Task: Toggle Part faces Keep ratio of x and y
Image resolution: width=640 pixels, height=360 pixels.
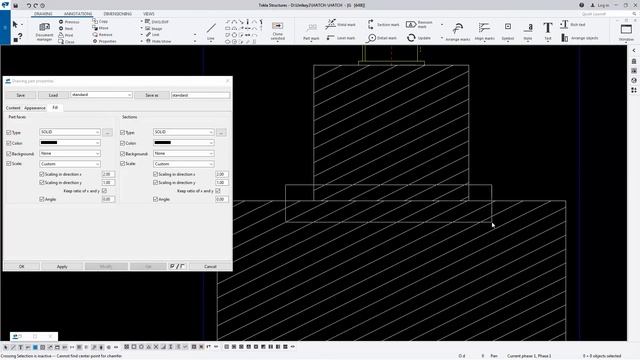Action: [104, 191]
